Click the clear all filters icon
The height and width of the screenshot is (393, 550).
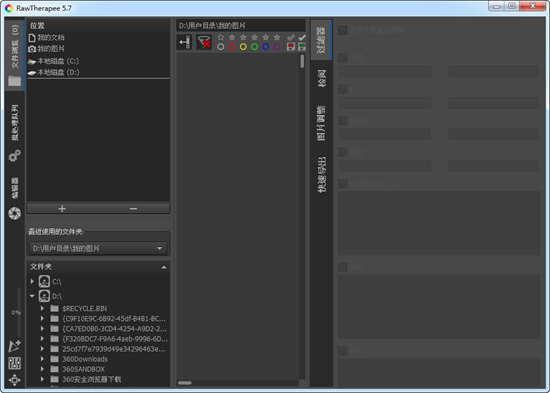204,42
